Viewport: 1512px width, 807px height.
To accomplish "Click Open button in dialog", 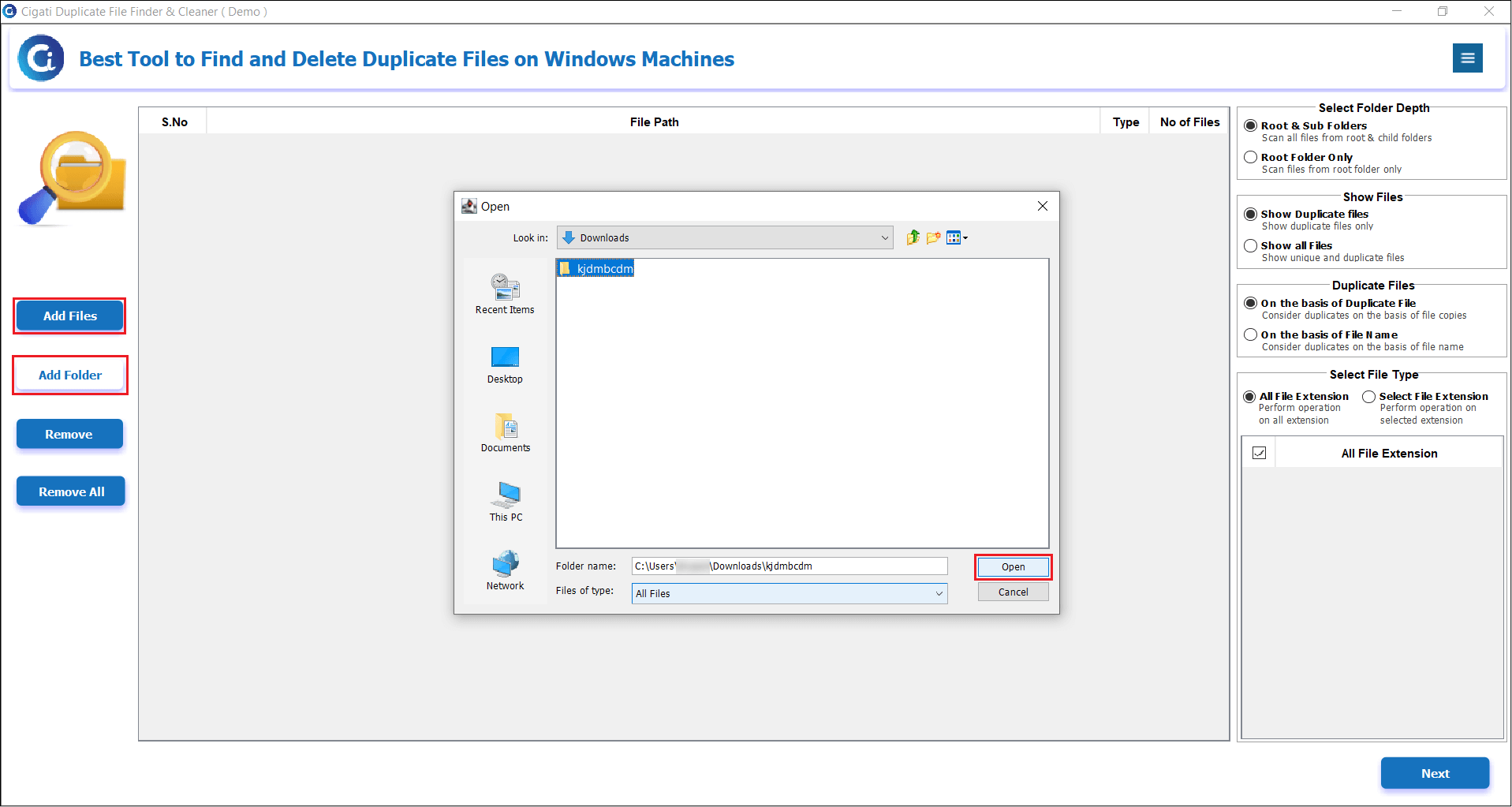I will [1013, 566].
